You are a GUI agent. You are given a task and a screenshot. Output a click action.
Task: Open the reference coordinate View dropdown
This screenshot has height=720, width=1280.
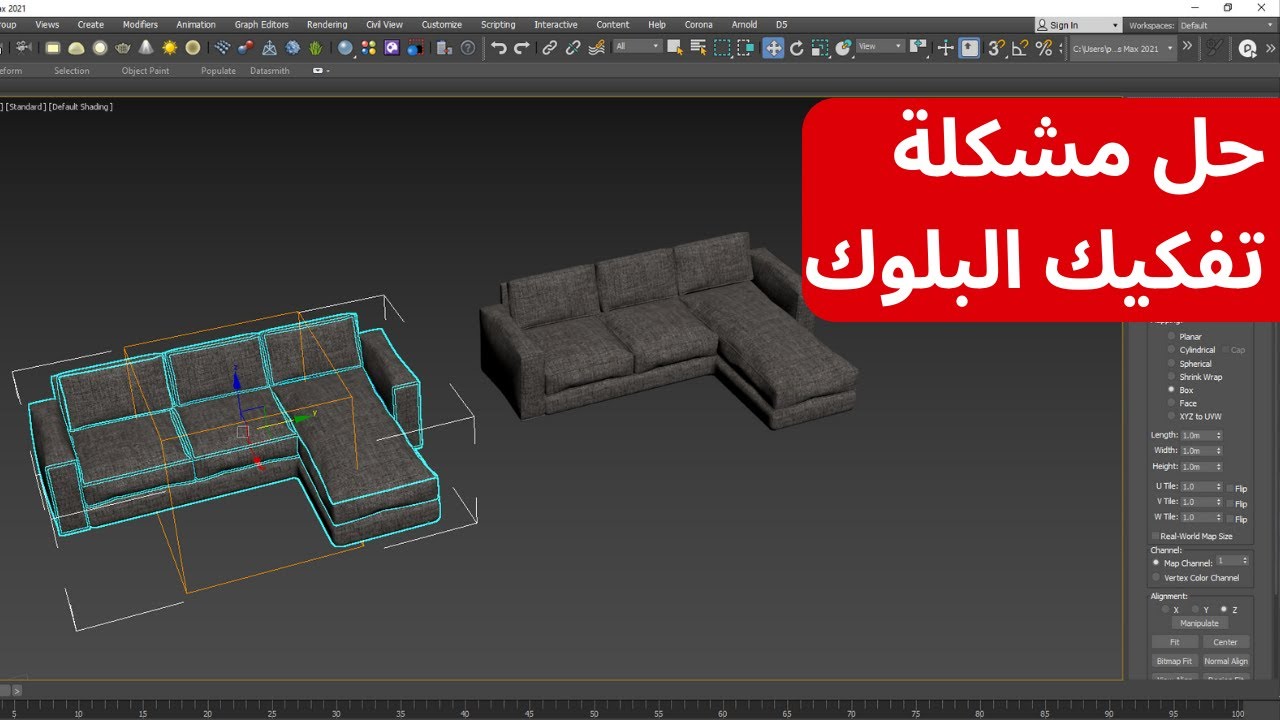pos(881,46)
